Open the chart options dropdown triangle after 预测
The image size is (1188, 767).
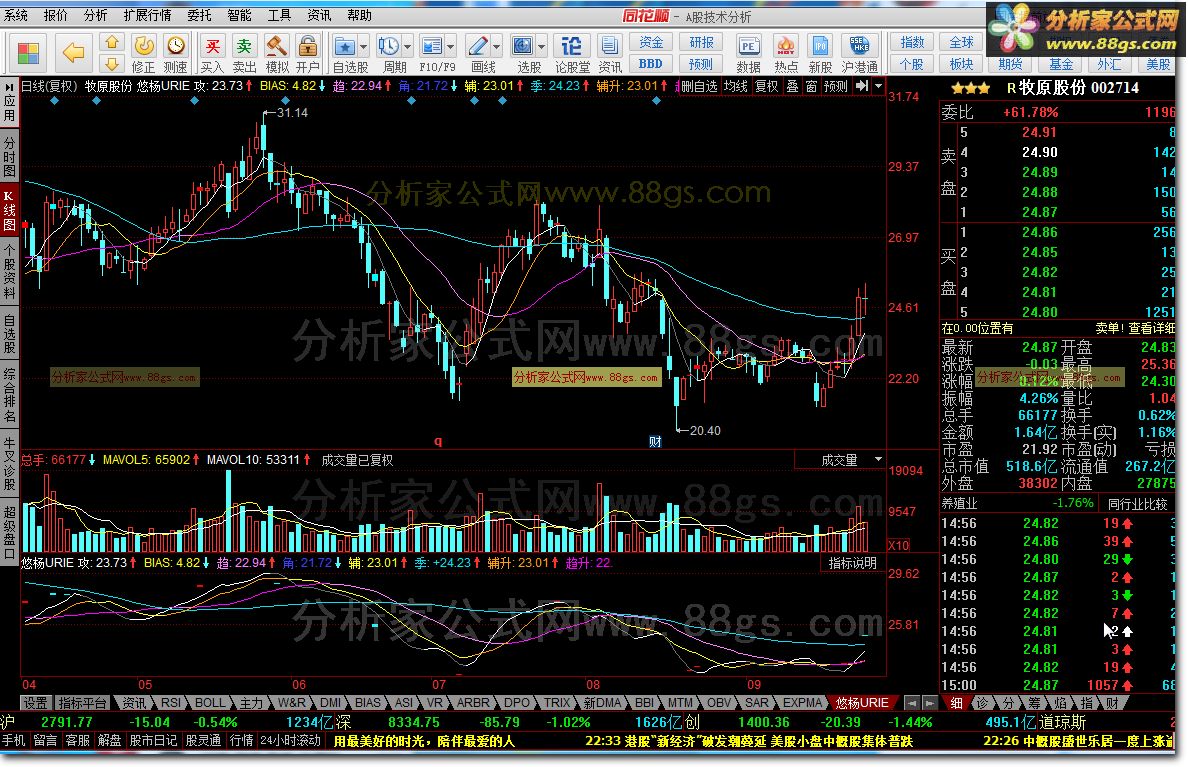tap(879, 86)
